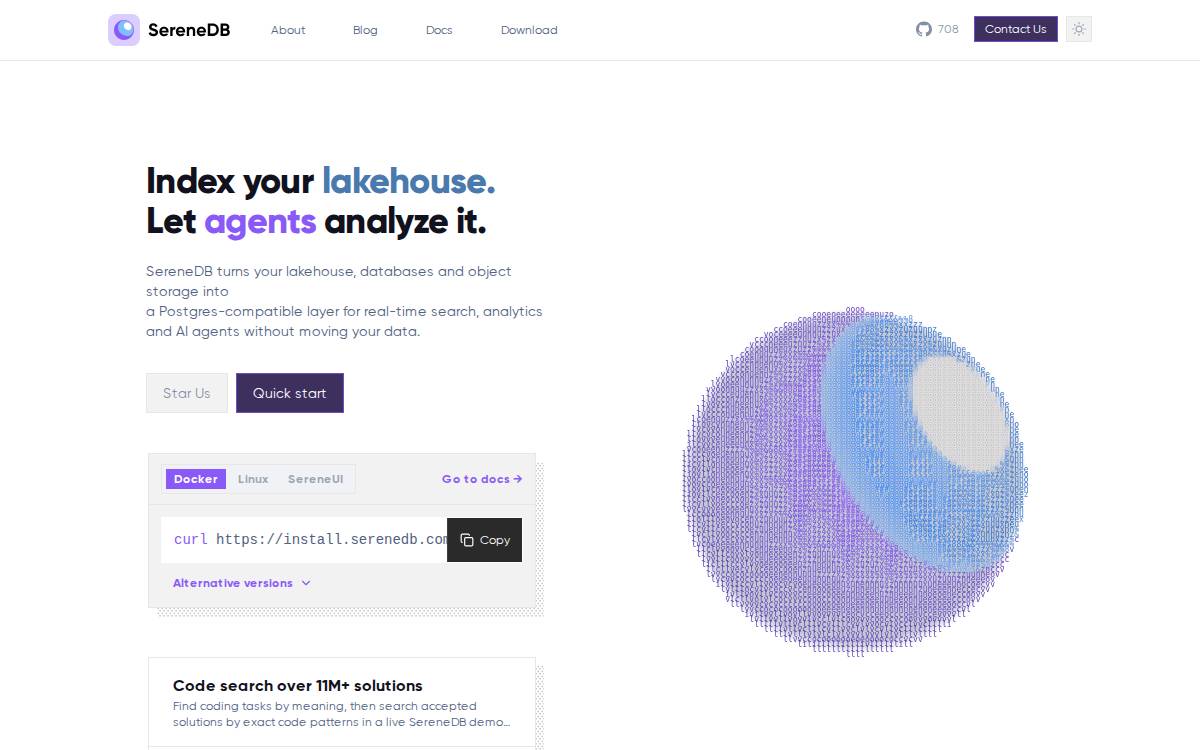Click the animated ASCII sphere graphic
The width and height of the screenshot is (1200, 750).
pos(855,482)
